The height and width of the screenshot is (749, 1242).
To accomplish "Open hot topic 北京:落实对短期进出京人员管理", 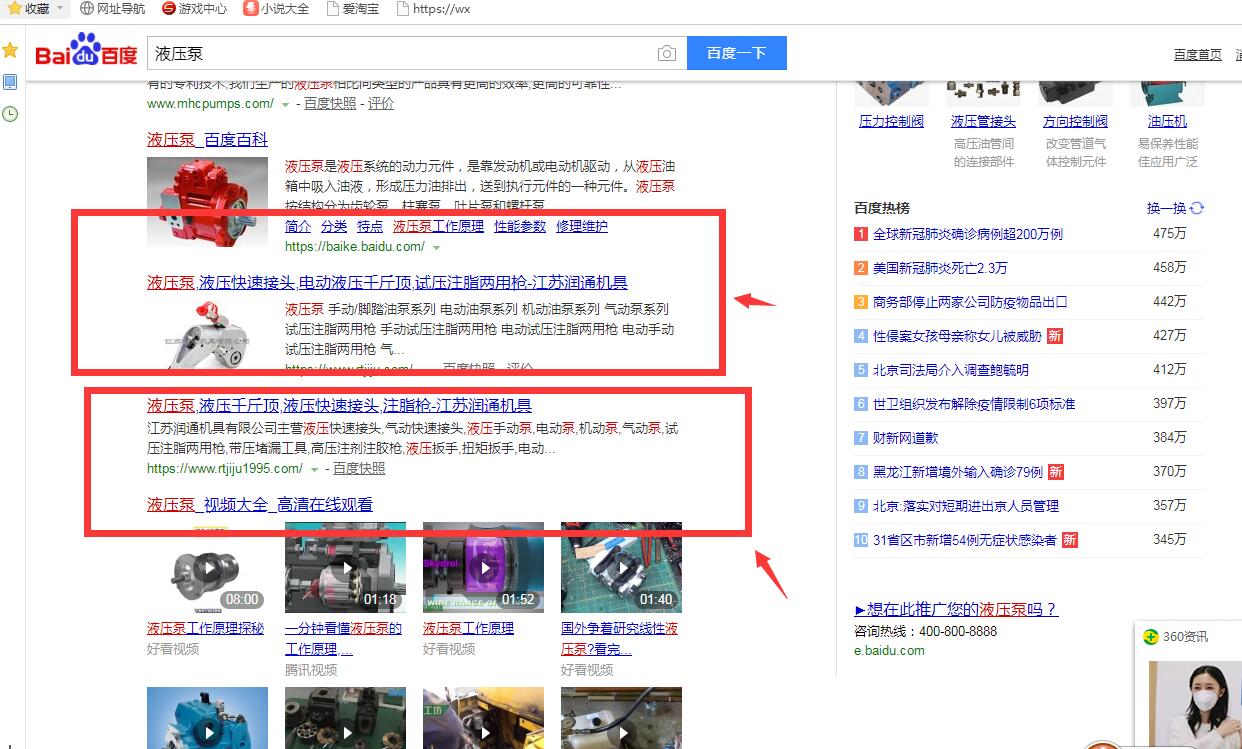I will coord(964,506).
